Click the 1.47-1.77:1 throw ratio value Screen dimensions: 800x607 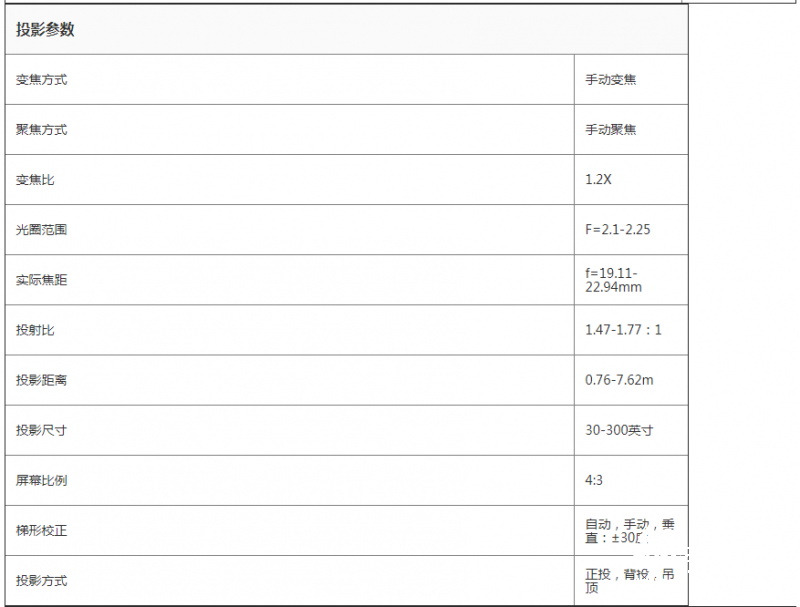click(x=623, y=330)
